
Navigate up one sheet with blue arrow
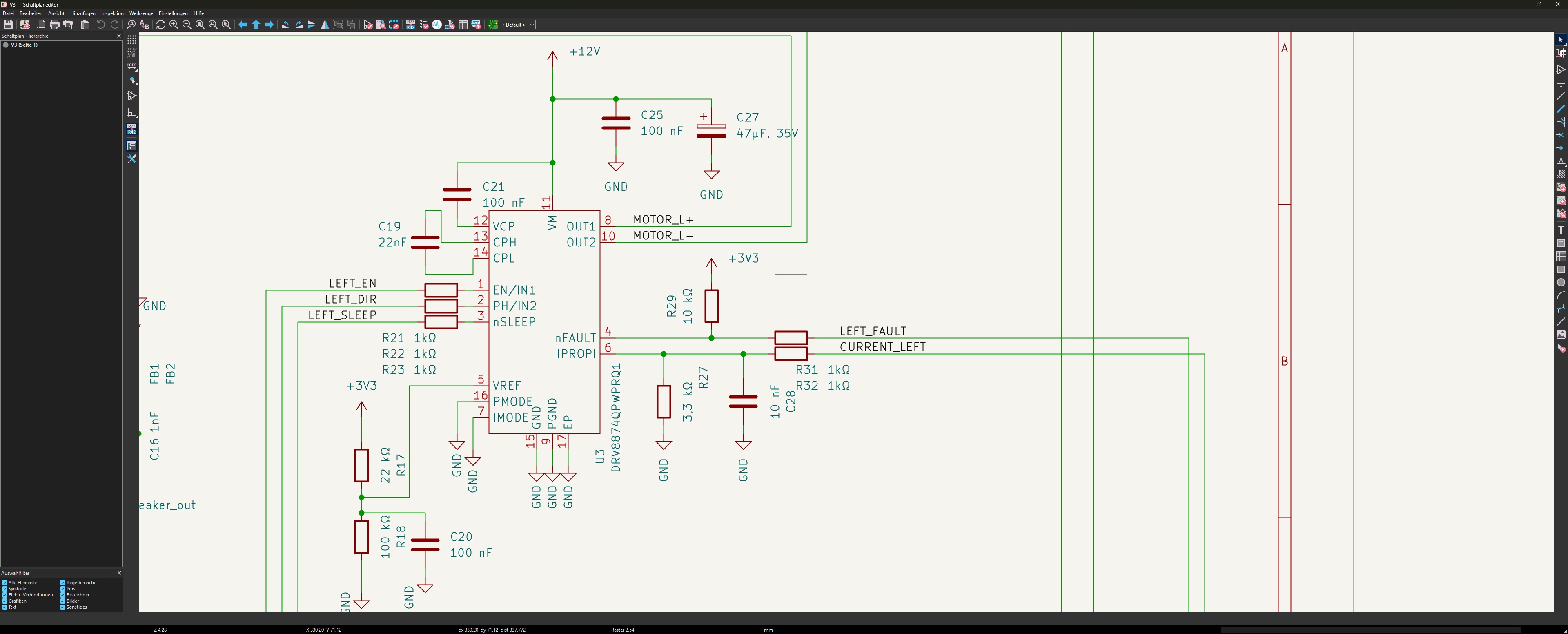[x=256, y=25]
